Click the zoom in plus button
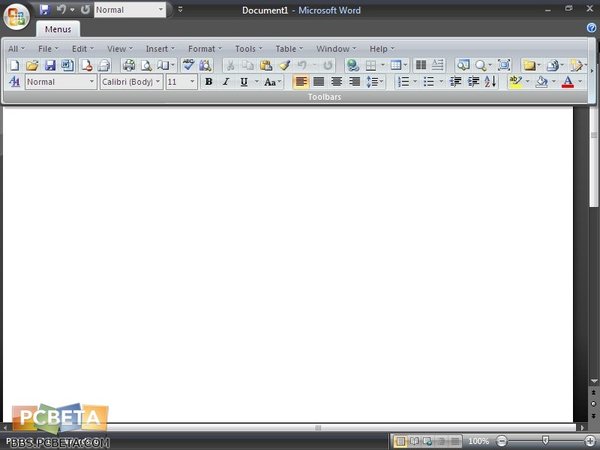600x450 pixels. click(590, 441)
